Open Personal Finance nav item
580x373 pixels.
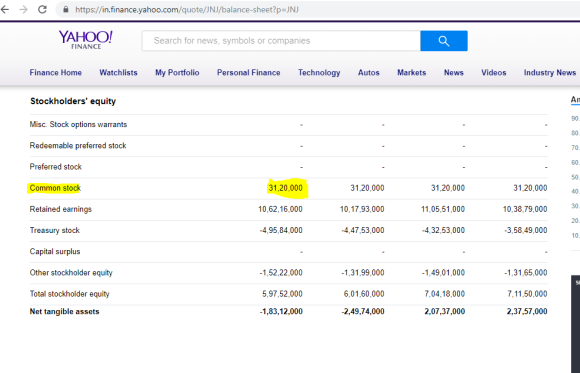coord(249,73)
